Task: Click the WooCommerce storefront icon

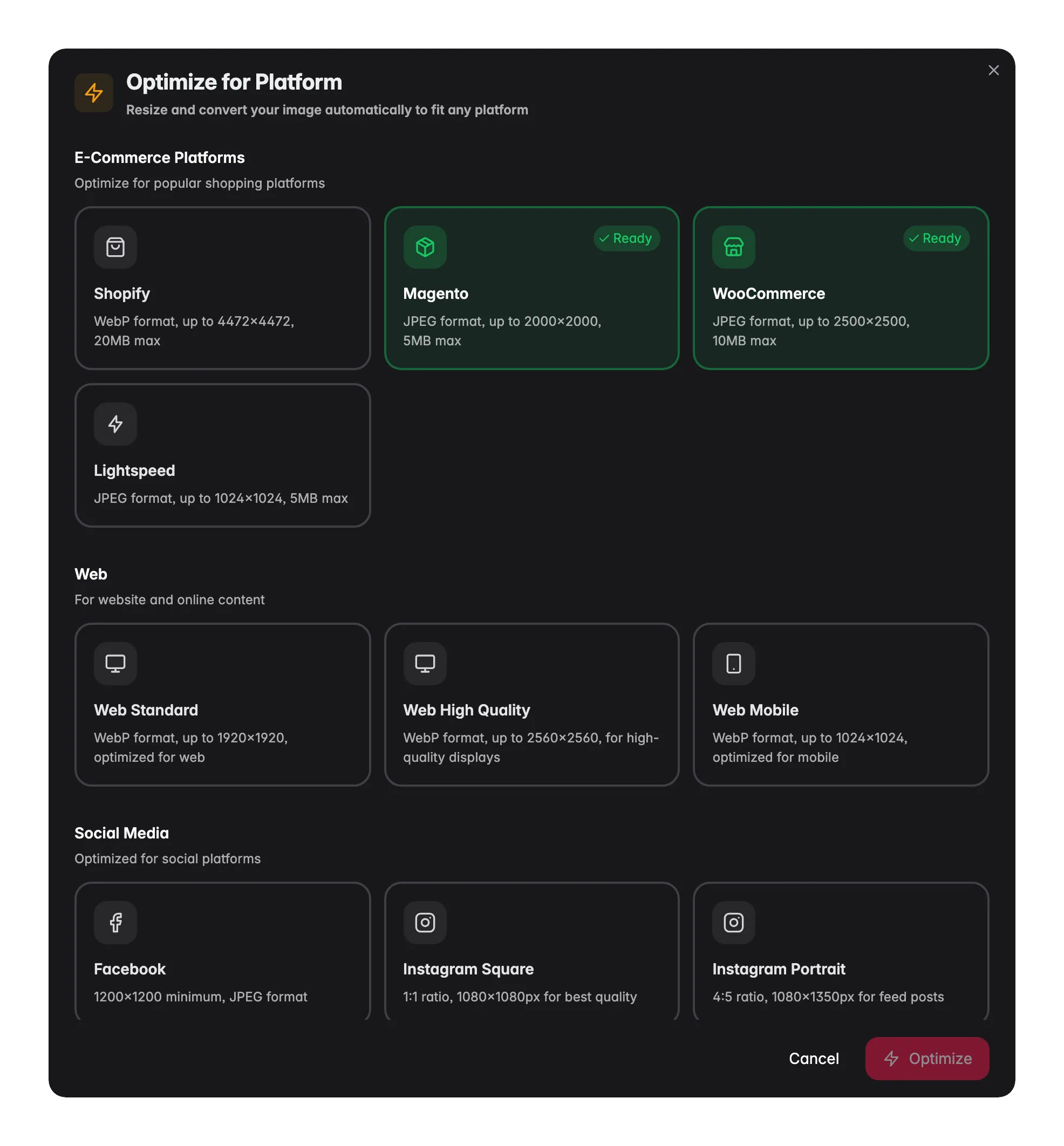Action: (733, 247)
